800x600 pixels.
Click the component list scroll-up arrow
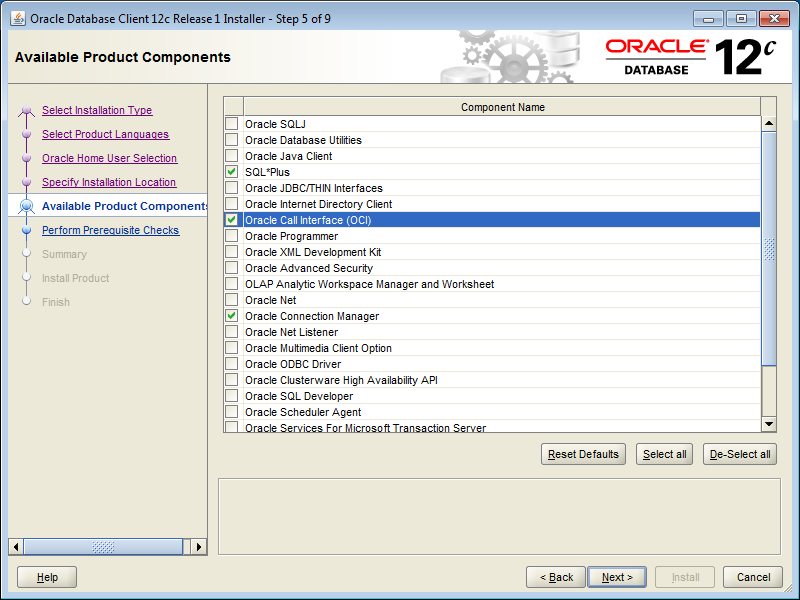point(769,123)
